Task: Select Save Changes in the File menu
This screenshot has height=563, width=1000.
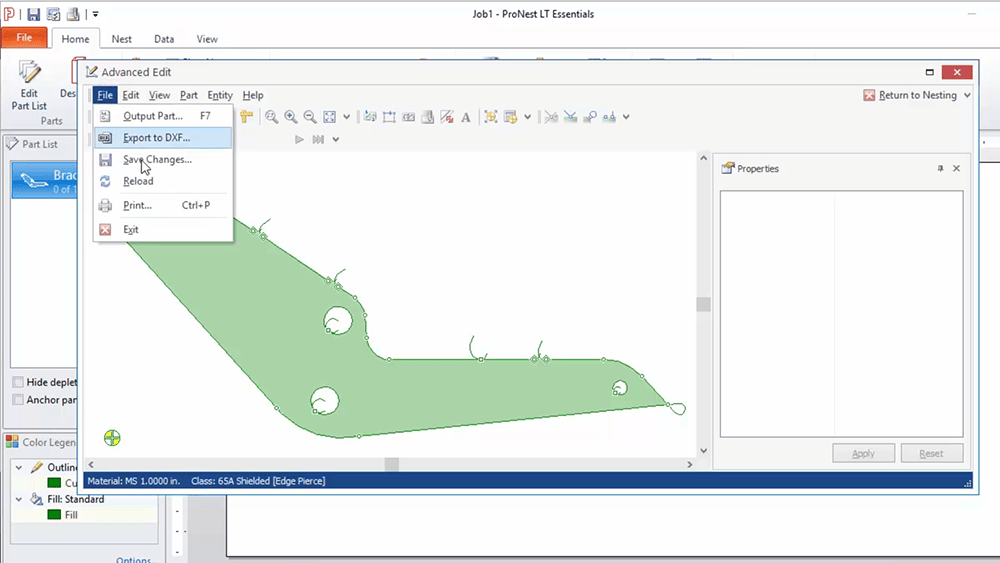Action: click(x=157, y=160)
